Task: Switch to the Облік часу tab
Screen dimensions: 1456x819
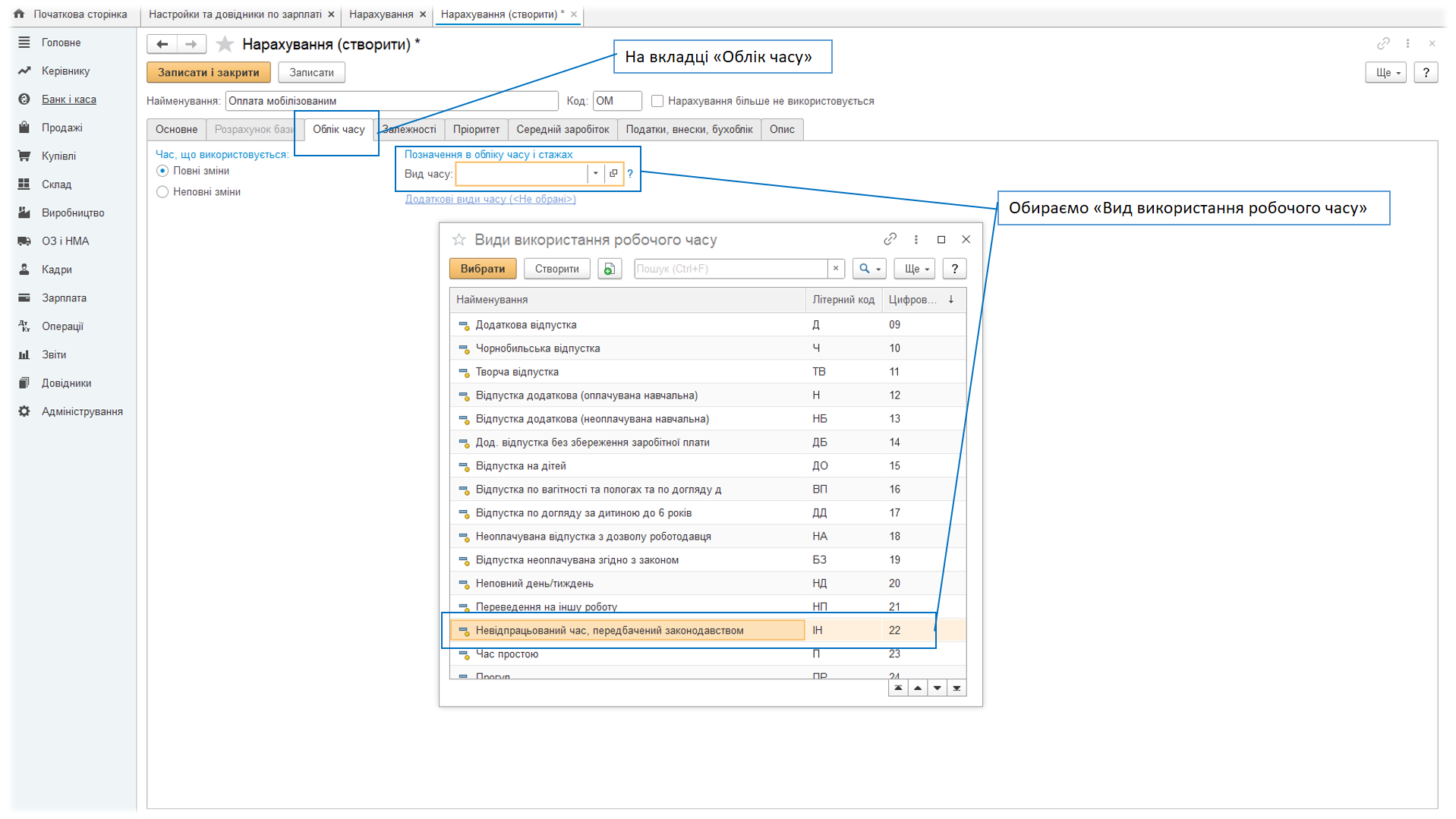Action: (339, 130)
